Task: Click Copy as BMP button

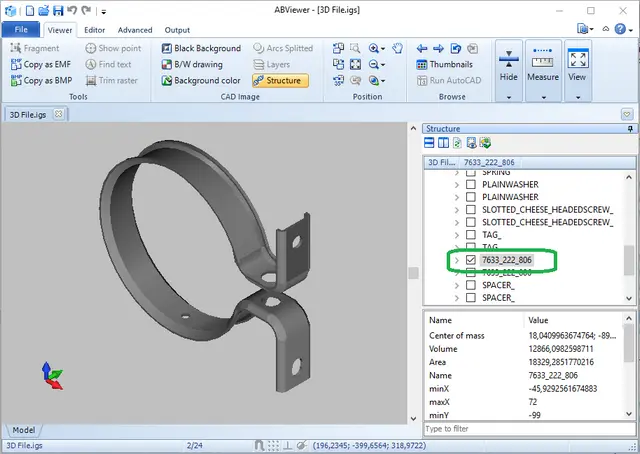Action: click(42, 80)
